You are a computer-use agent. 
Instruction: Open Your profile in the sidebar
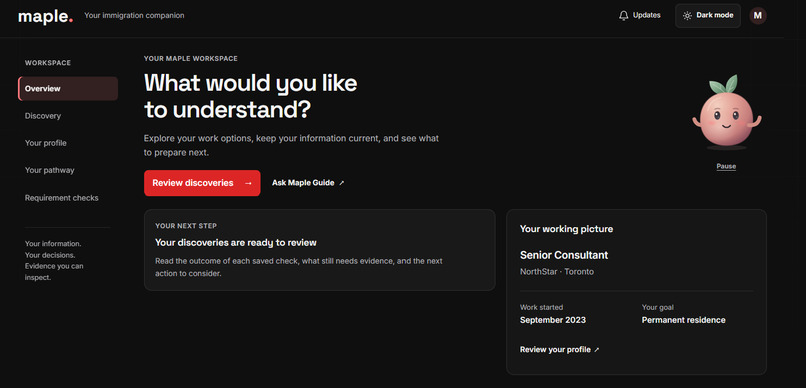[46, 143]
